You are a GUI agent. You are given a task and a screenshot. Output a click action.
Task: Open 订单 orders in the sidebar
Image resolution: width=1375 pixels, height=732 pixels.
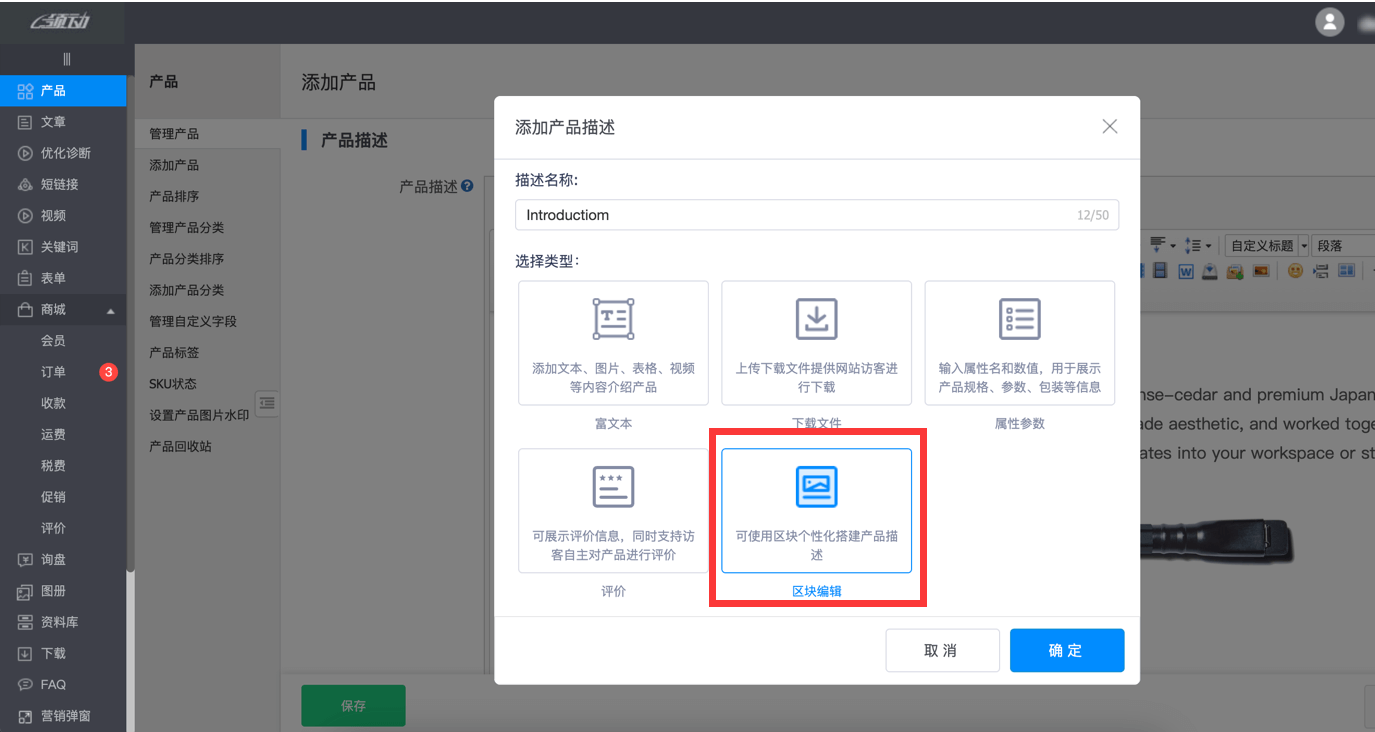pos(53,372)
